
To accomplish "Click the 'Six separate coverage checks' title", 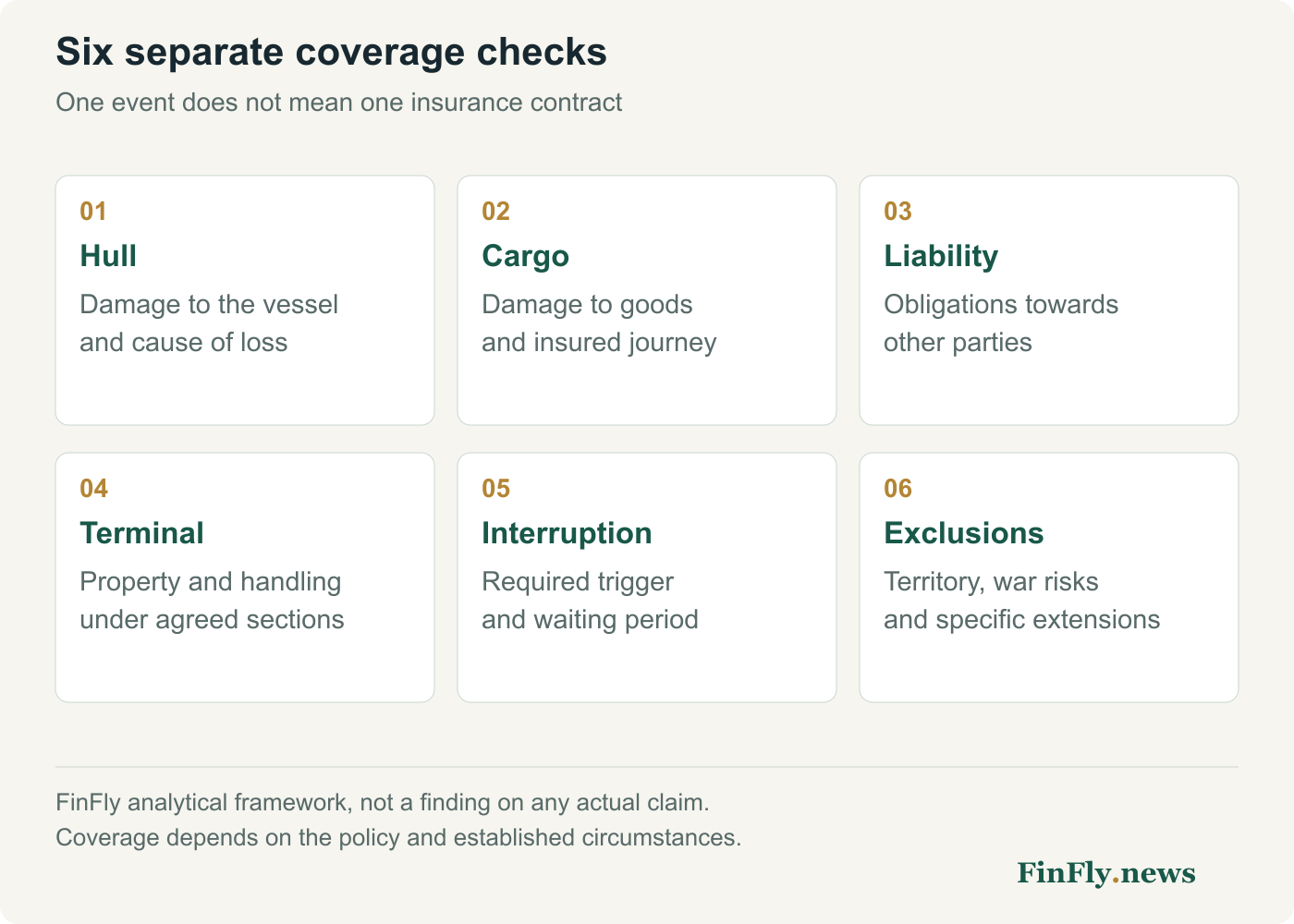I will tap(331, 53).
